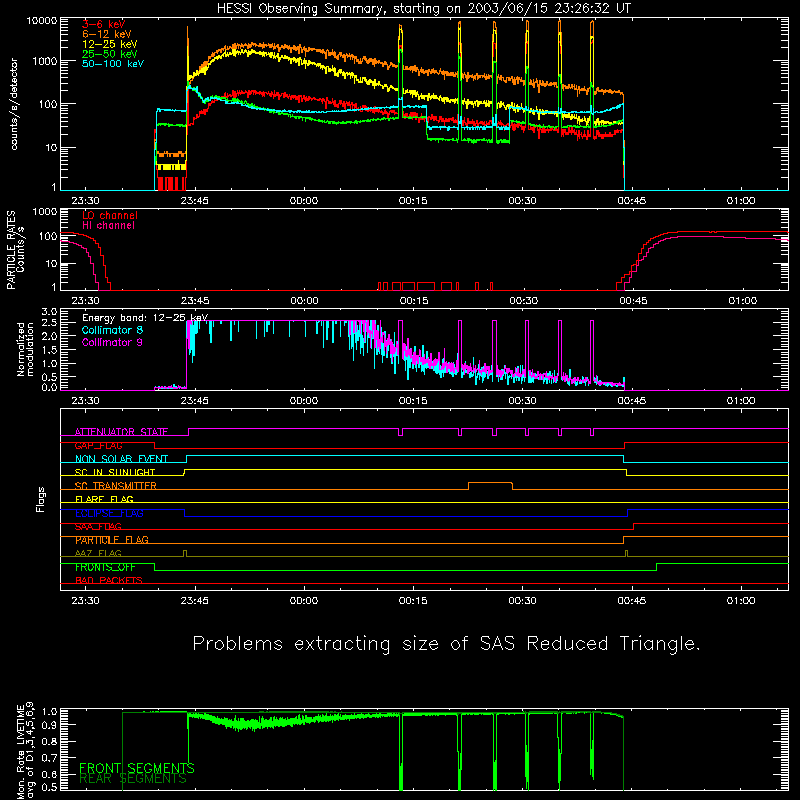The height and width of the screenshot is (800, 800).
Task: Select the 3-6 keV legend label
Action: (103, 24)
